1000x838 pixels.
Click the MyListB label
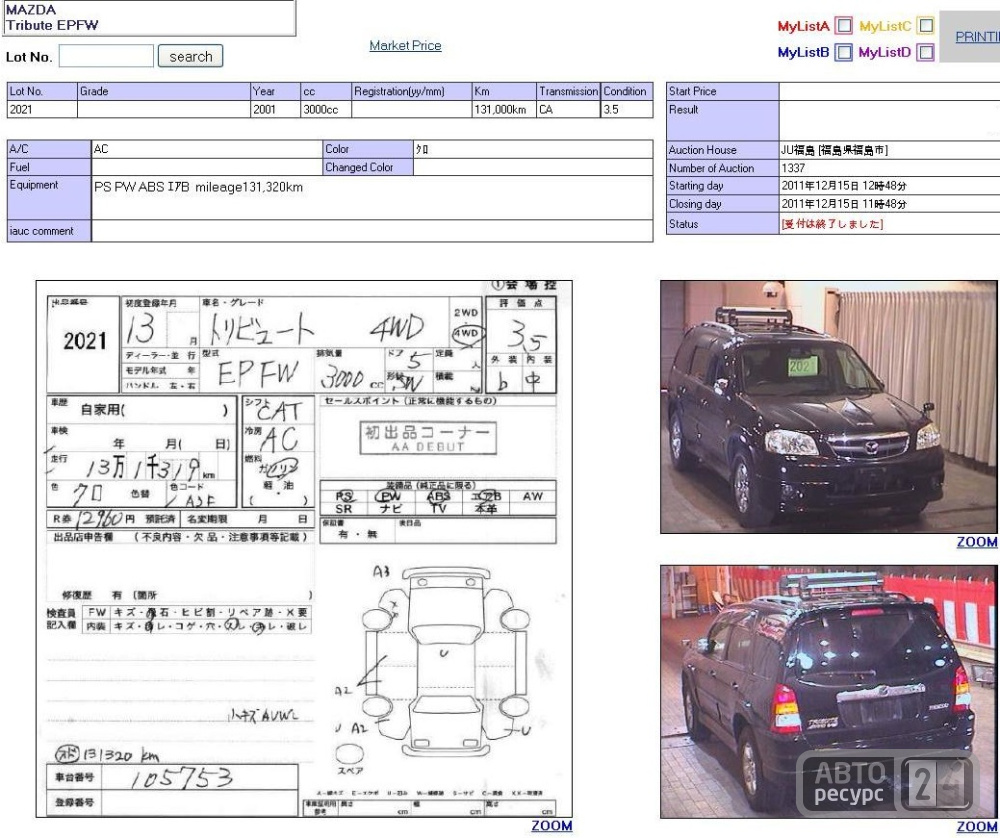(803, 52)
